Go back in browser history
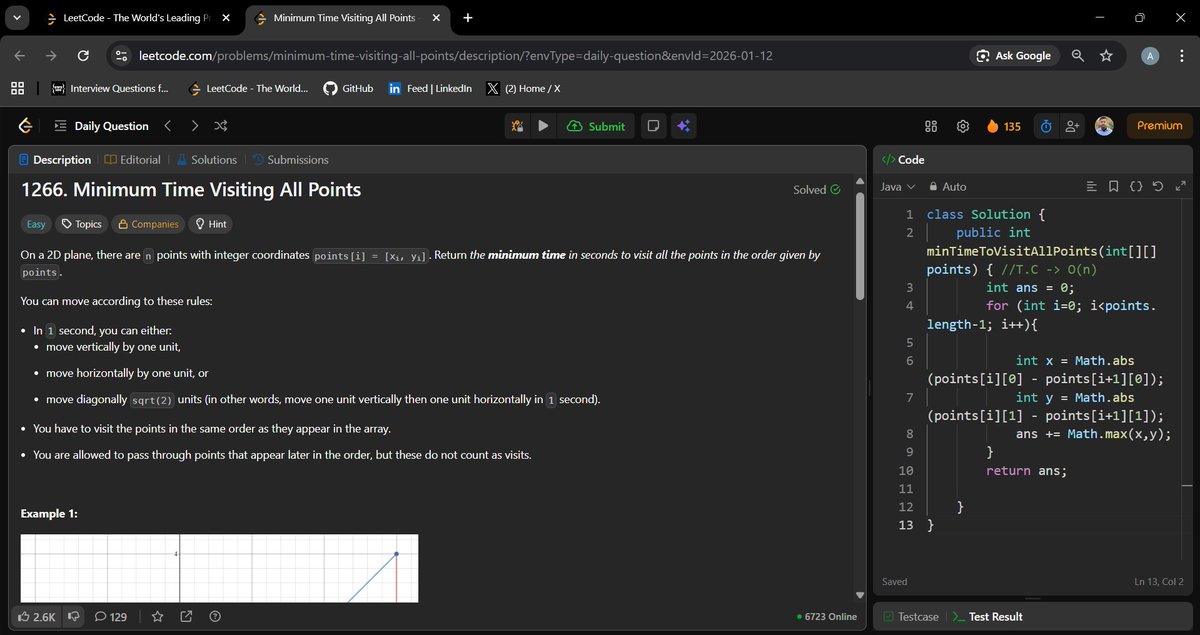Image resolution: width=1200 pixels, height=635 pixels. coord(20,56)
